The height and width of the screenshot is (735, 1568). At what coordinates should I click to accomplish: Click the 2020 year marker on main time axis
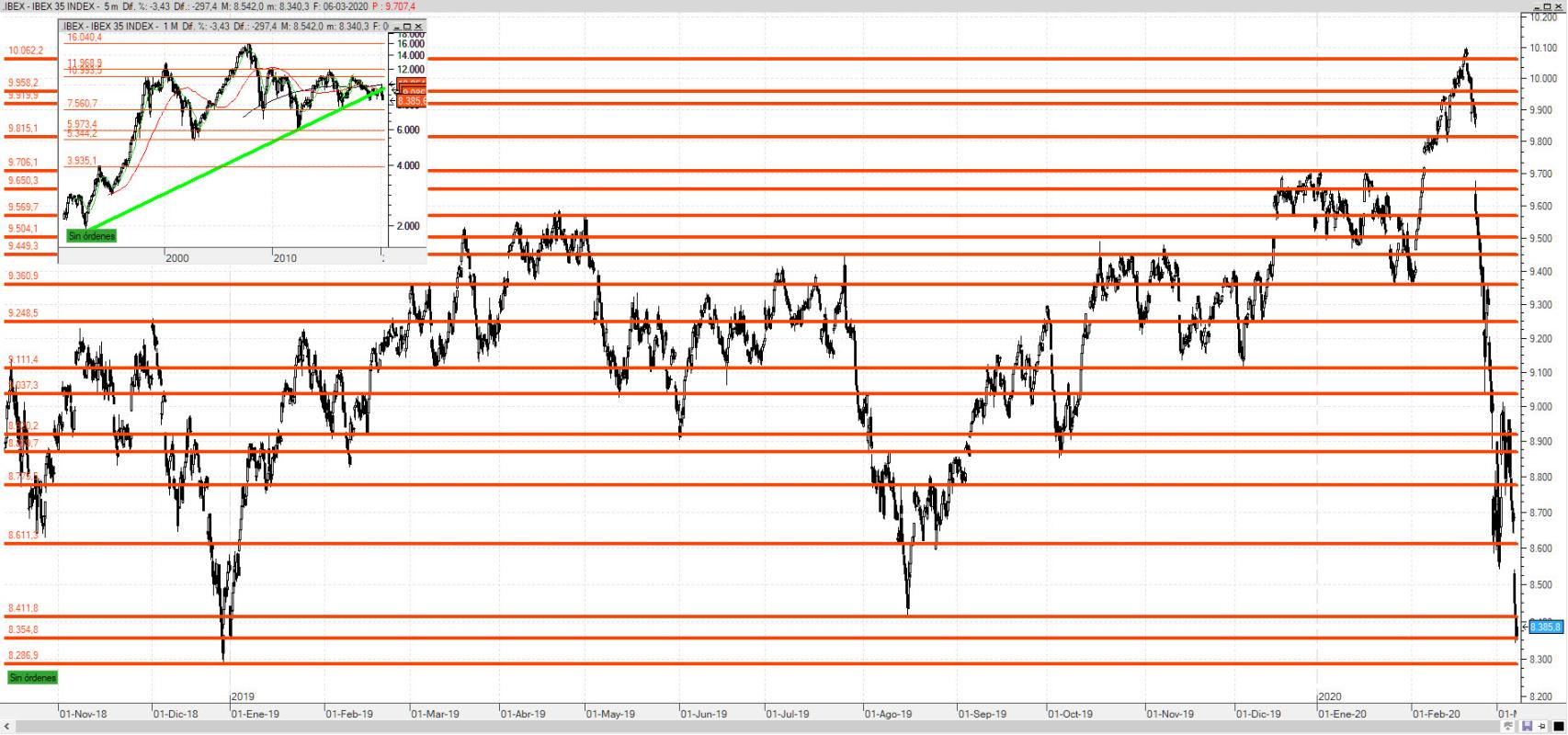(1330, 697)
